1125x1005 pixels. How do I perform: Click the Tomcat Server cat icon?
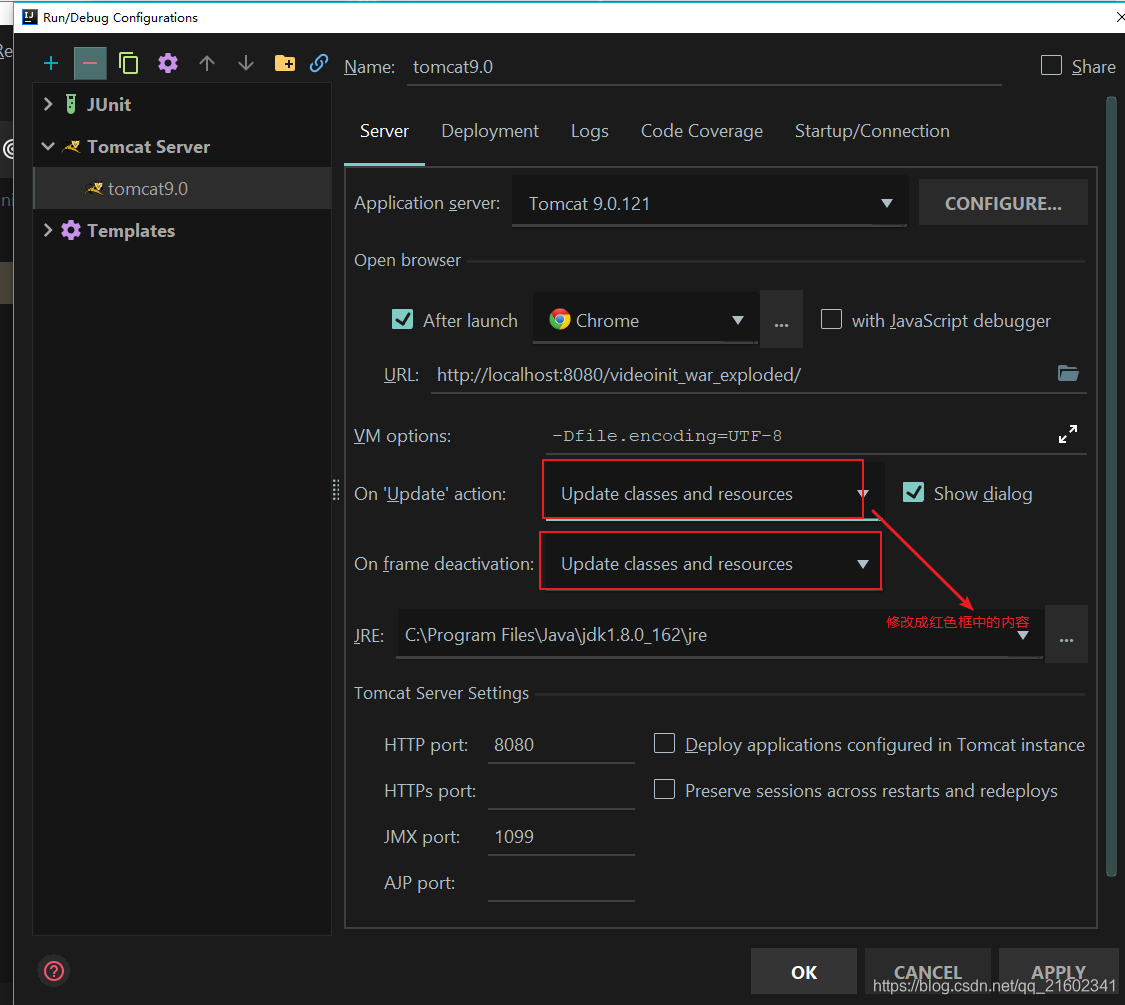click(71, 147)
